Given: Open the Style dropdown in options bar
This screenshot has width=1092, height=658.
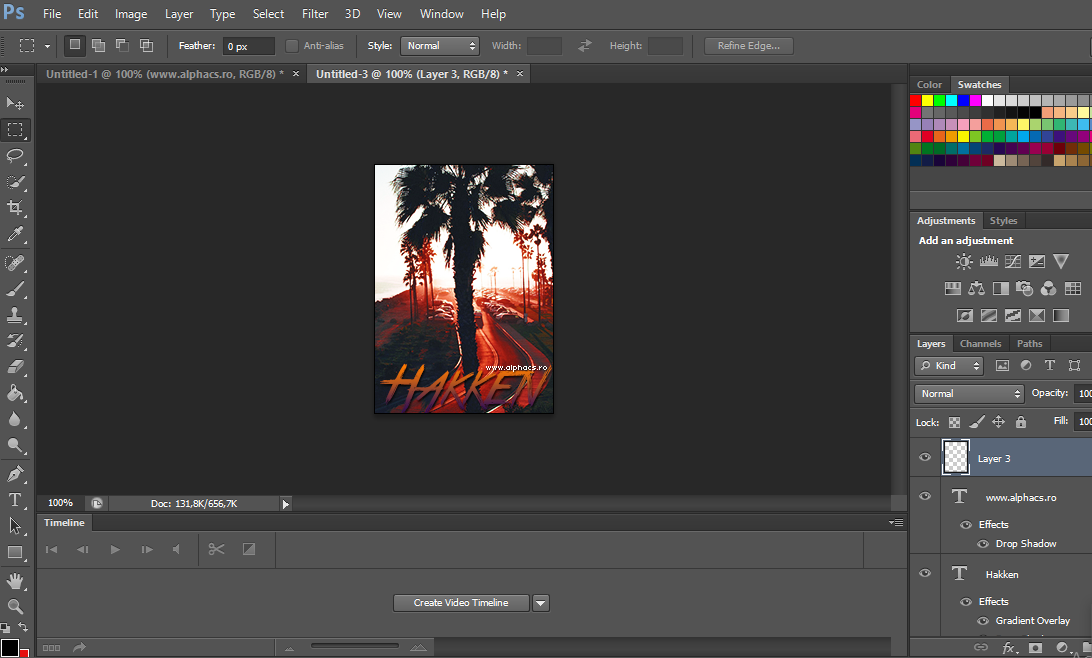Looking at the screenshot, I should point(440,46).
